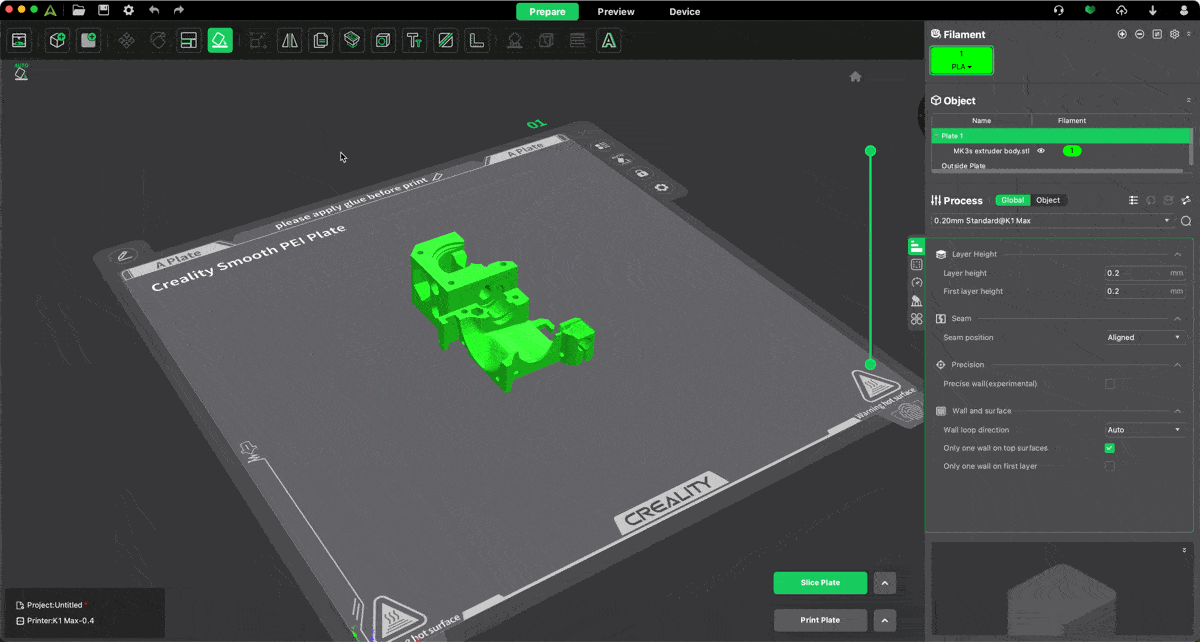This screenshot has width=1200, height=642.
Task: Click the add filament plus icon
Action: 1122,34
